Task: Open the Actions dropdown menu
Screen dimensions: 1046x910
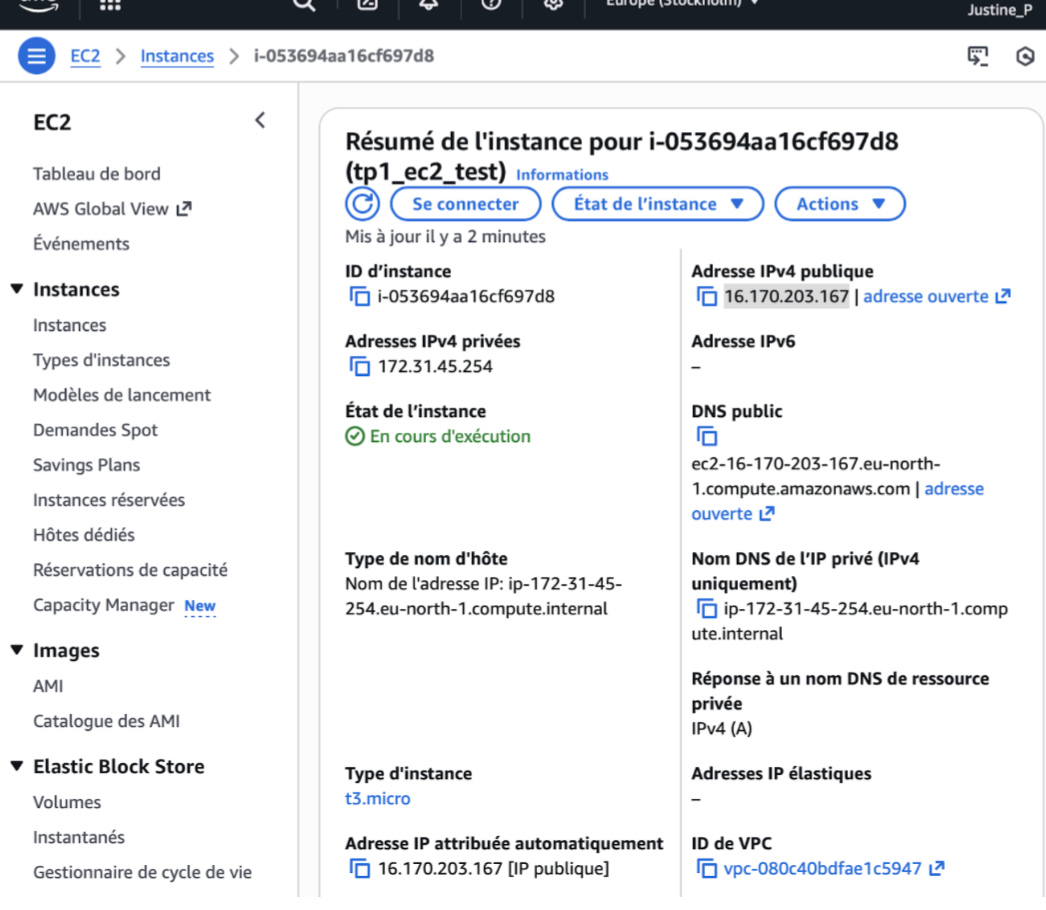Action: point(840,204)
